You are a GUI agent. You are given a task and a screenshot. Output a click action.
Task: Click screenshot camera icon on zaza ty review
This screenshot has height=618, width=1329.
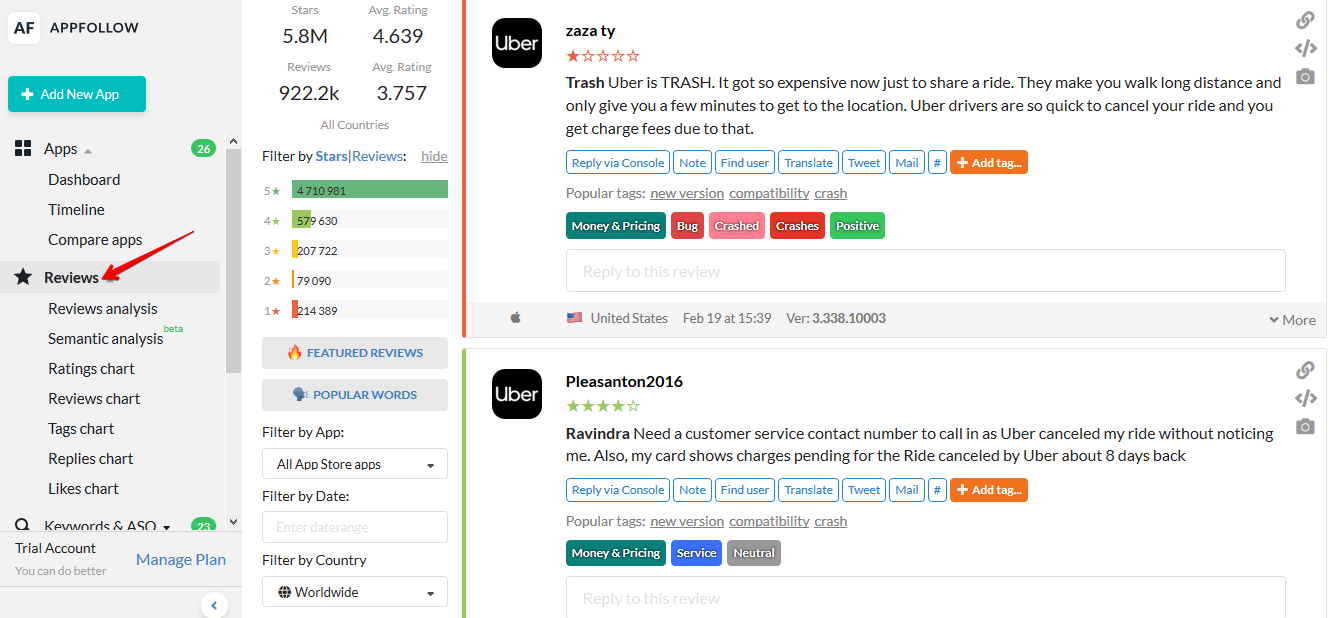(1305, 76)
